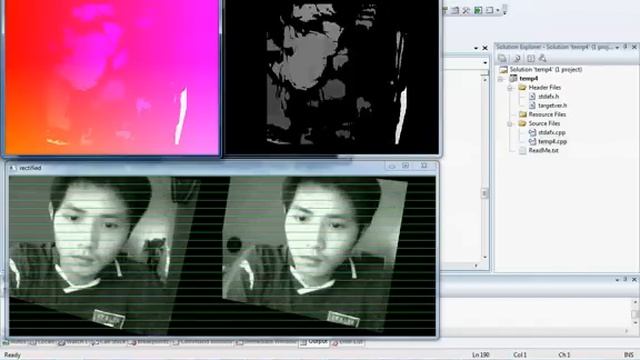This screenshot has width=640, height=360.
Task: Click the Ready status text
Action: 12,355
